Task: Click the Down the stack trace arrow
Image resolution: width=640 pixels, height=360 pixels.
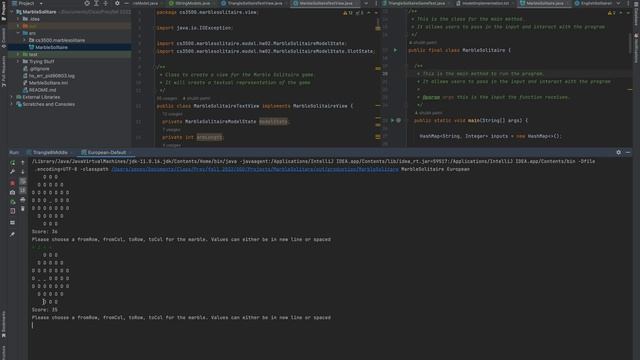Action: click(23, 172)
